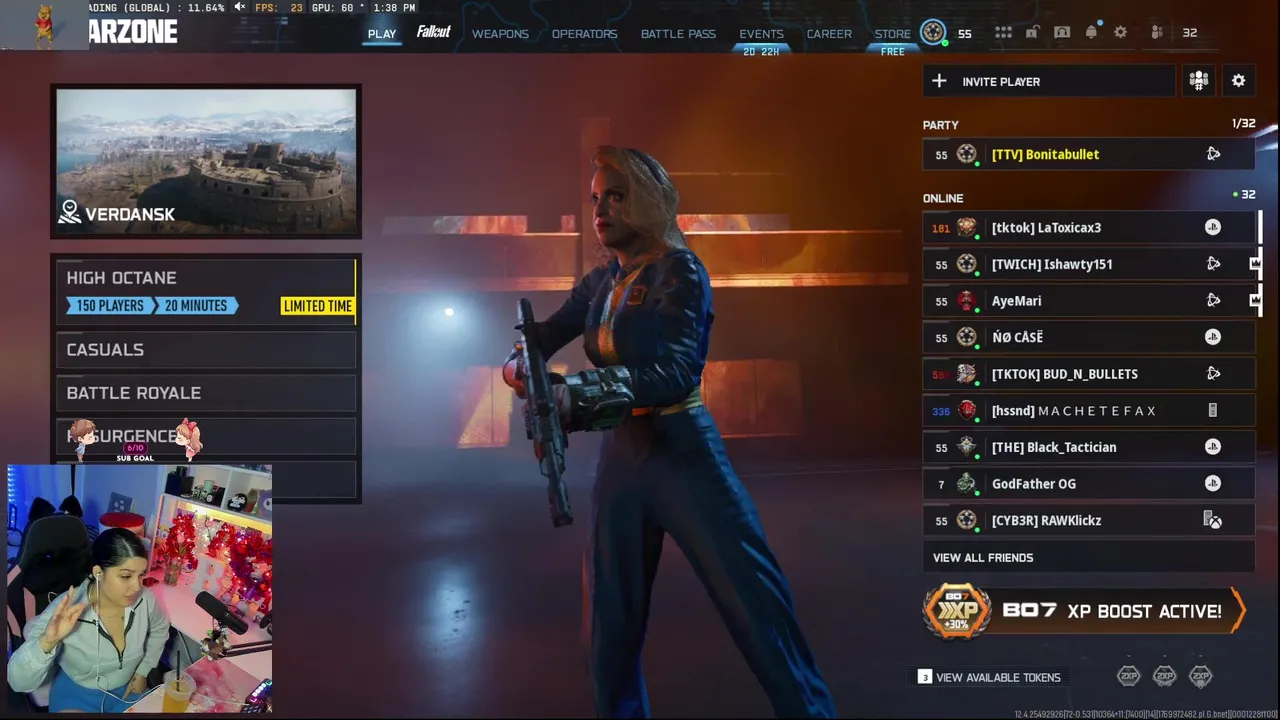Click LaToxicax3's player emblem
This screenshot has width=1280, height=720.
tap(966, 227)
